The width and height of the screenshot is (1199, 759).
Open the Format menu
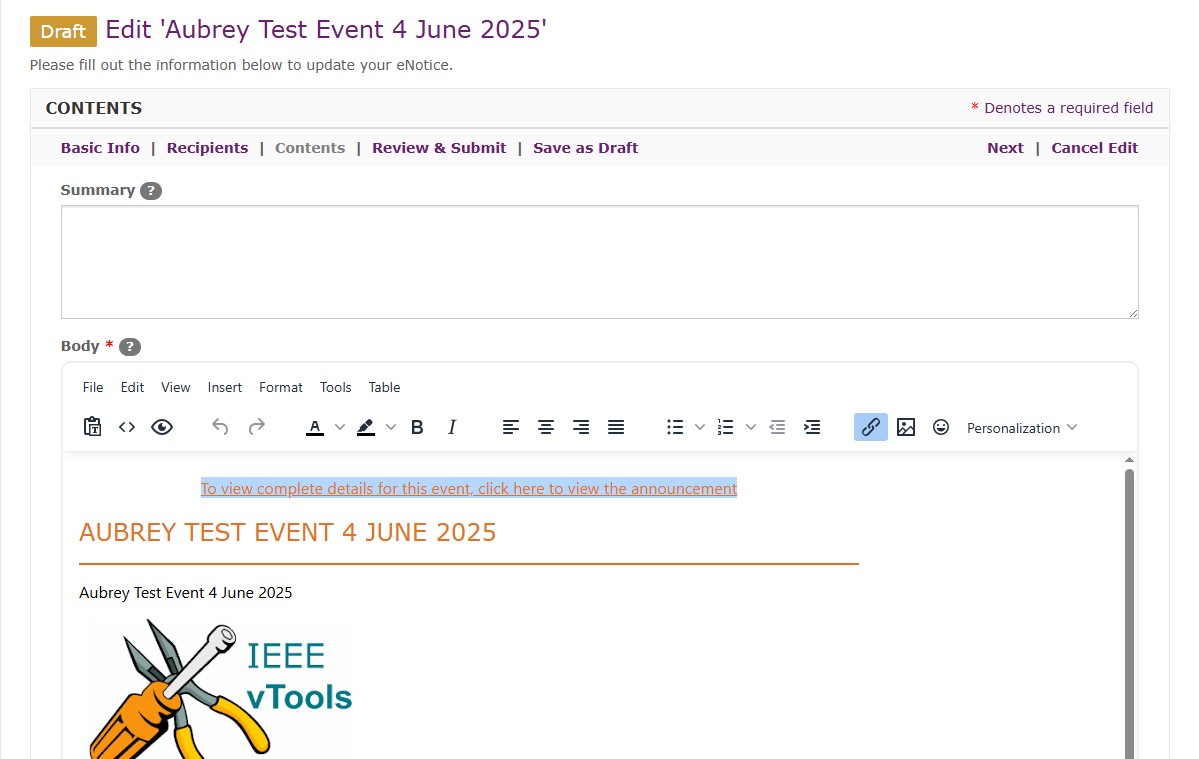coord(281,387)
